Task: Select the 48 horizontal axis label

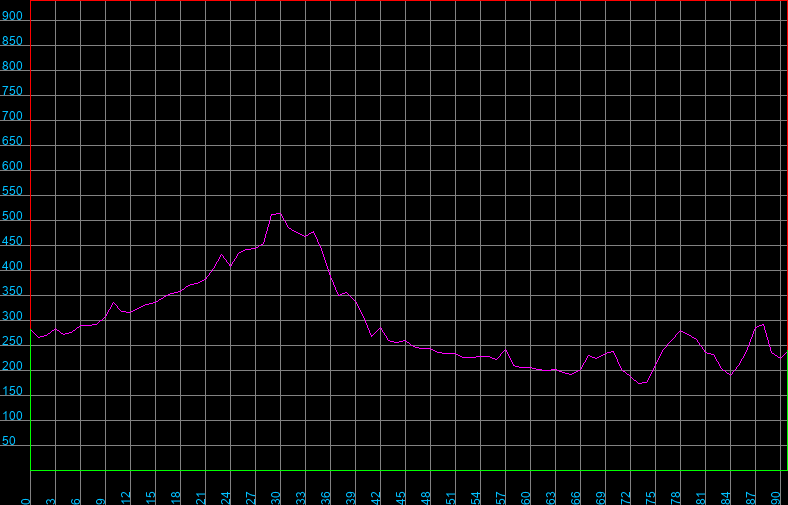Action: point(426,498)
